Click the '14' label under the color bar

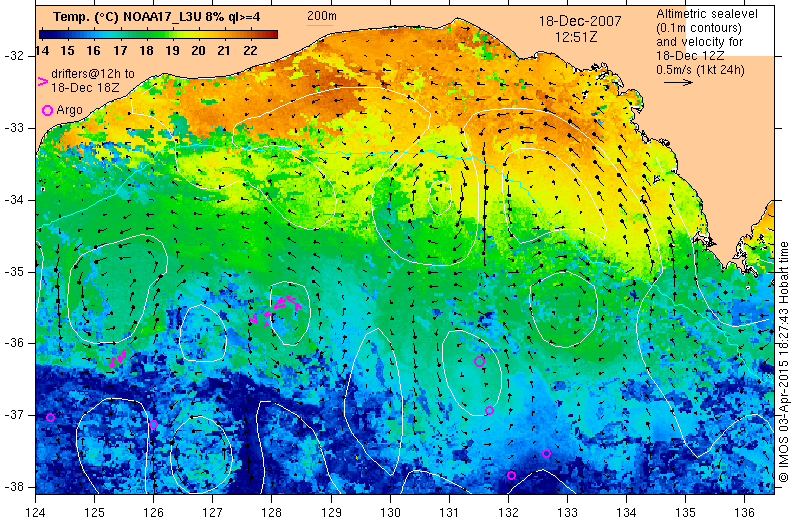tap(42, 51)
